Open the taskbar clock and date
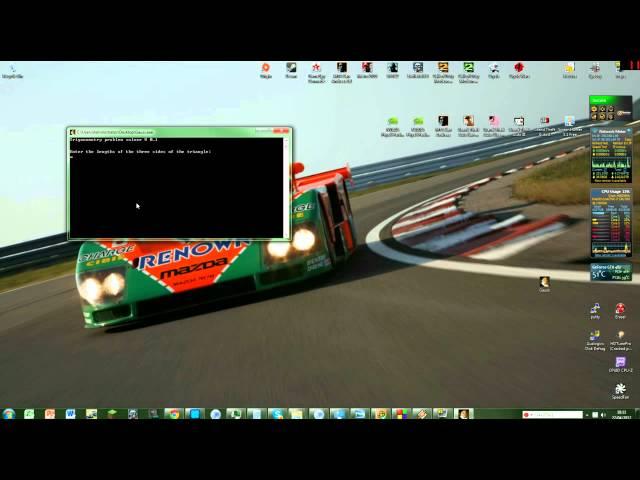This screenshot has height=480, width=640. click(x=622, y=415)
